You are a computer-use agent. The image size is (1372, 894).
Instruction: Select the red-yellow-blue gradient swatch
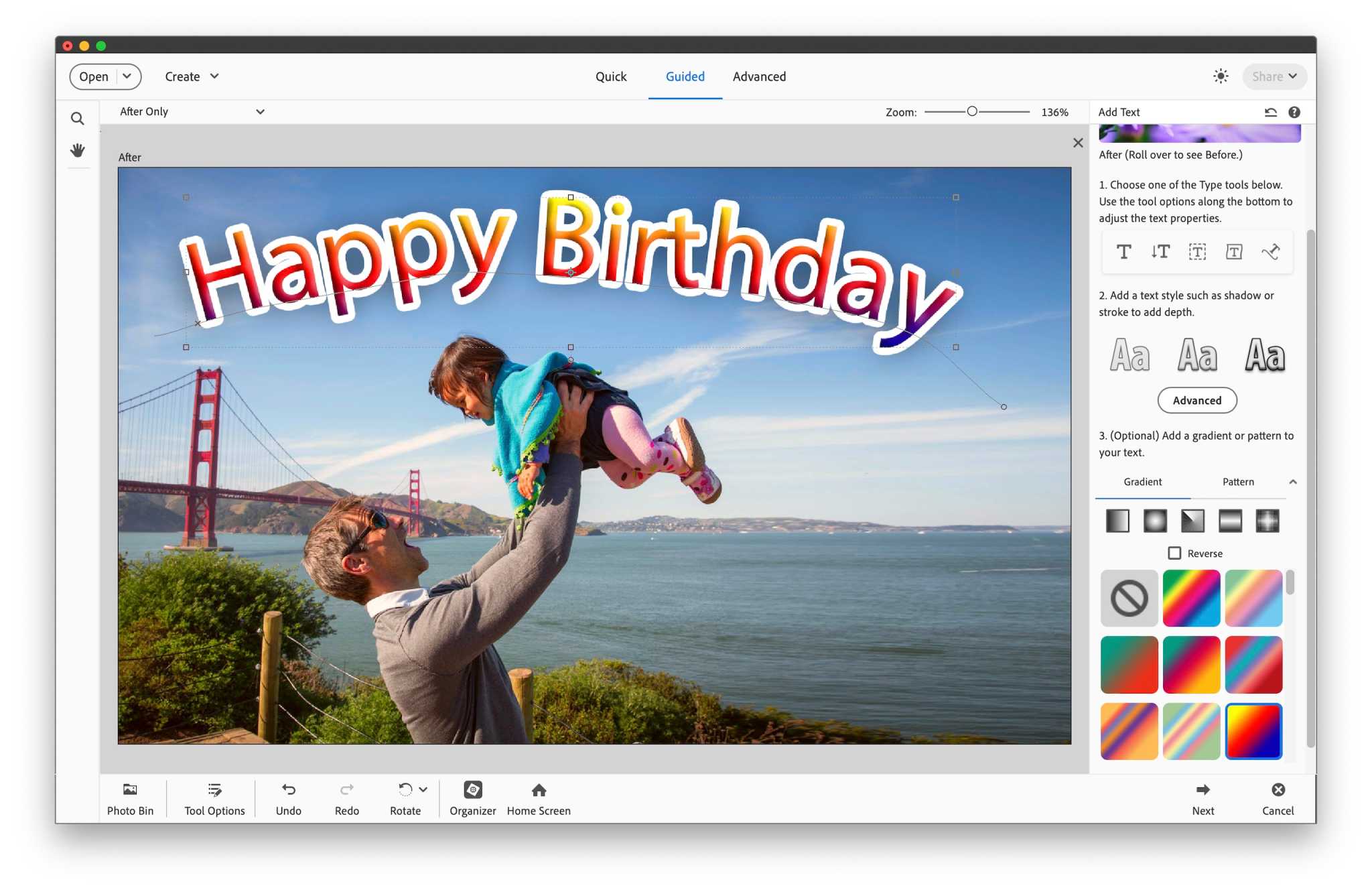tap(1253, 731)
